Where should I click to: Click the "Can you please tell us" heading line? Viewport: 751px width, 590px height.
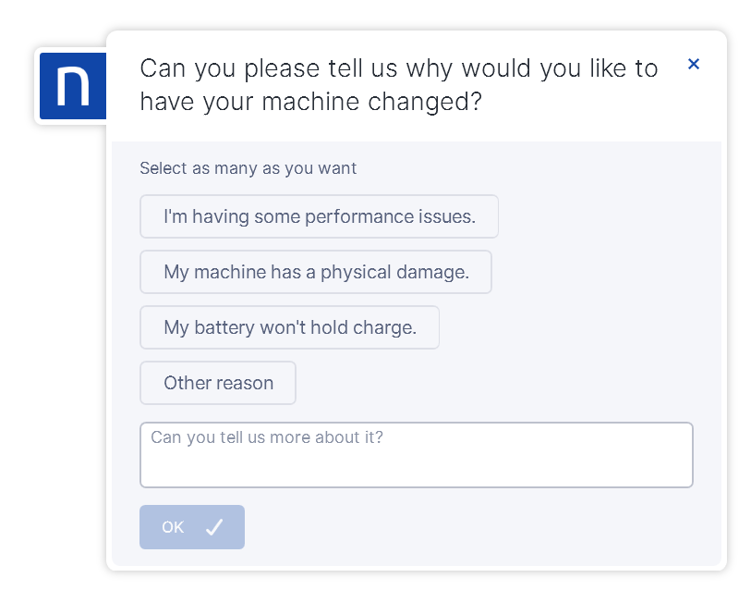coord(399,68)
